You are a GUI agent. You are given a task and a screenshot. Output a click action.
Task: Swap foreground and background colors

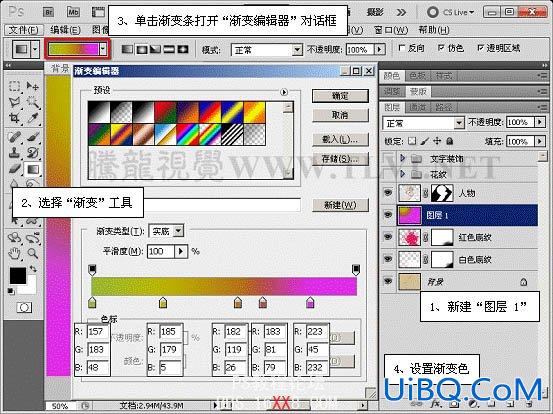pyautogui.click(x=33, y=269)
